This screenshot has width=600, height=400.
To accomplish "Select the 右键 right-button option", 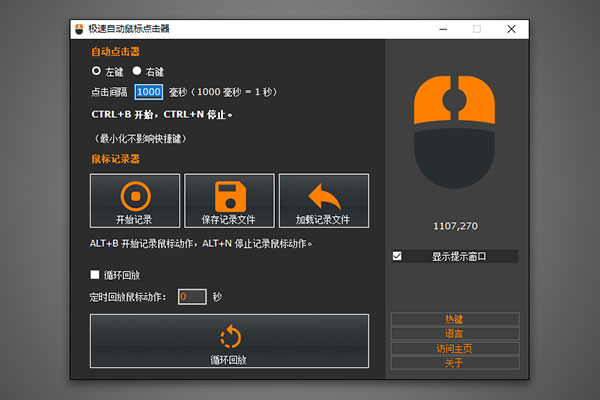I will 137,71.
